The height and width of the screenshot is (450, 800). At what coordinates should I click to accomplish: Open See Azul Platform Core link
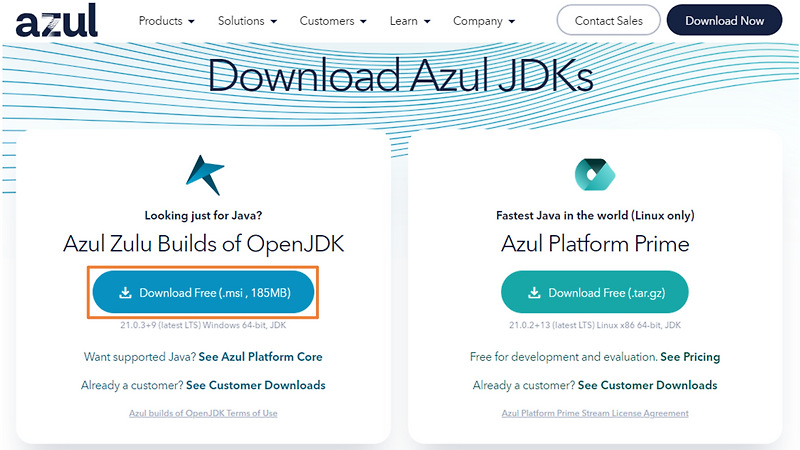pyautogui.click(x=260, y=357)
